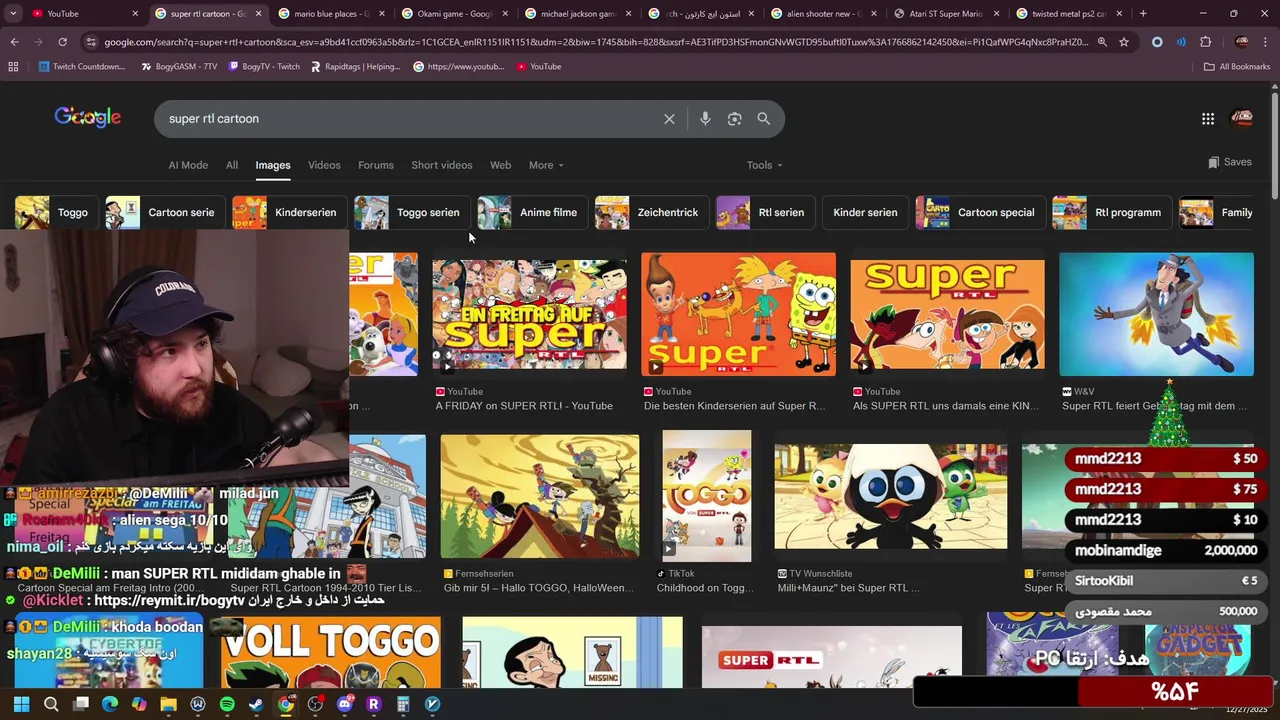Filter by the Rtl programm chip

tap(1111, 212)
